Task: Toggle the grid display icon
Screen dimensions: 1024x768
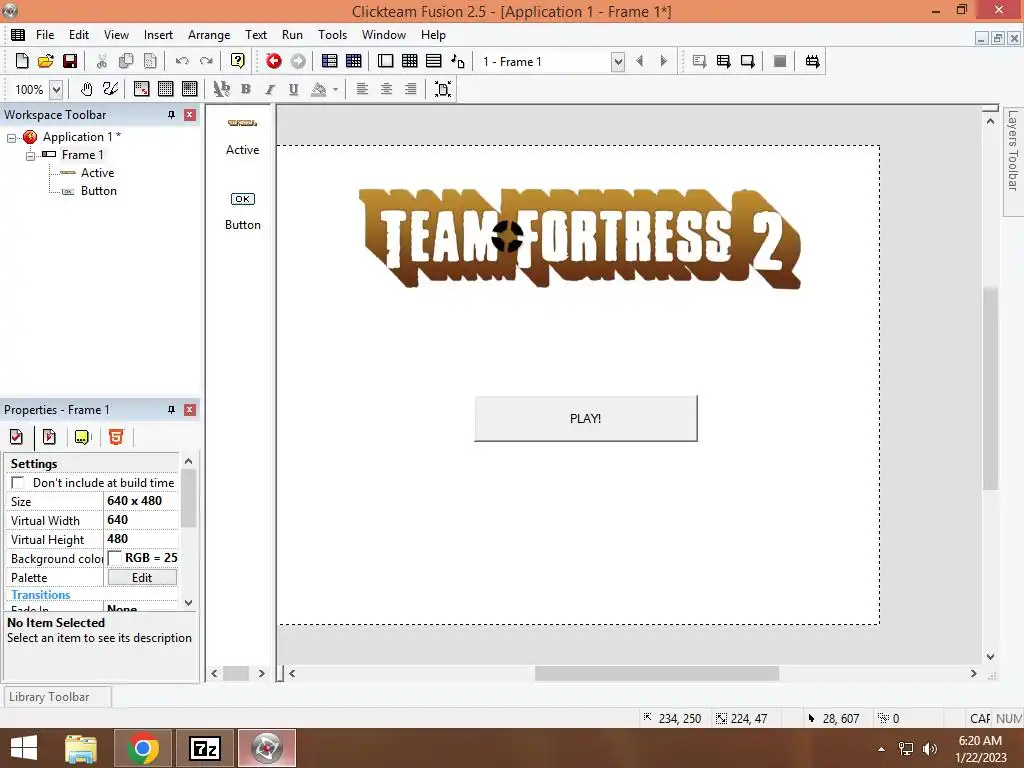Action: [x=166, y=89]
